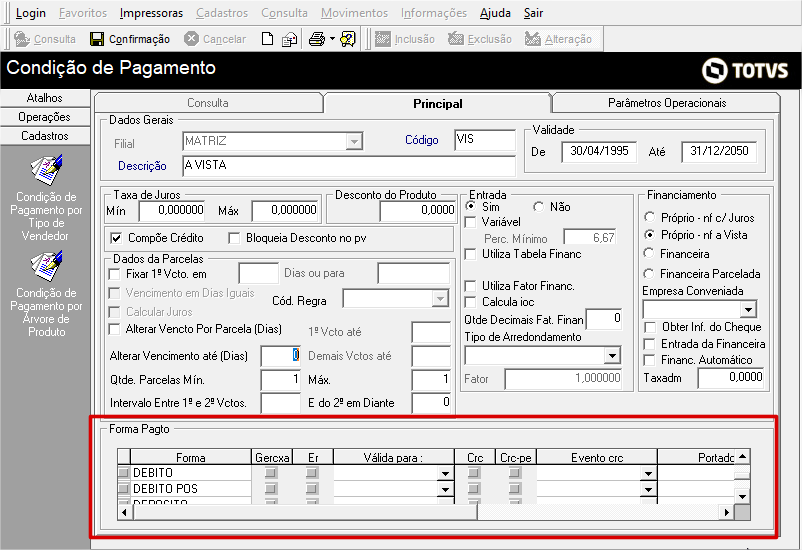802x550 pixels.
Task: Open the Login menu
Action: point(31,13)
